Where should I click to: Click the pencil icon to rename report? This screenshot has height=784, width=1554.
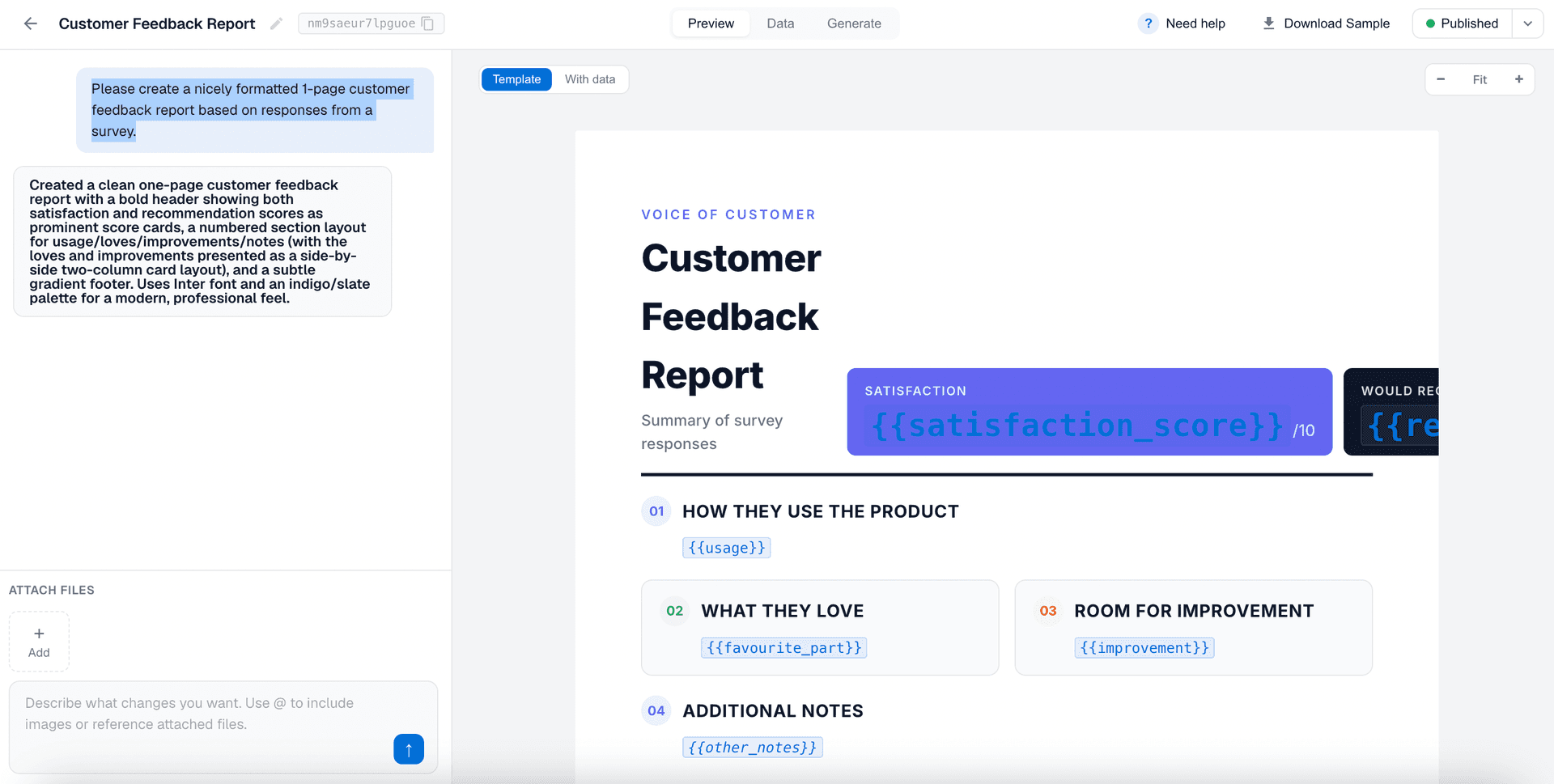coord(276,23)
